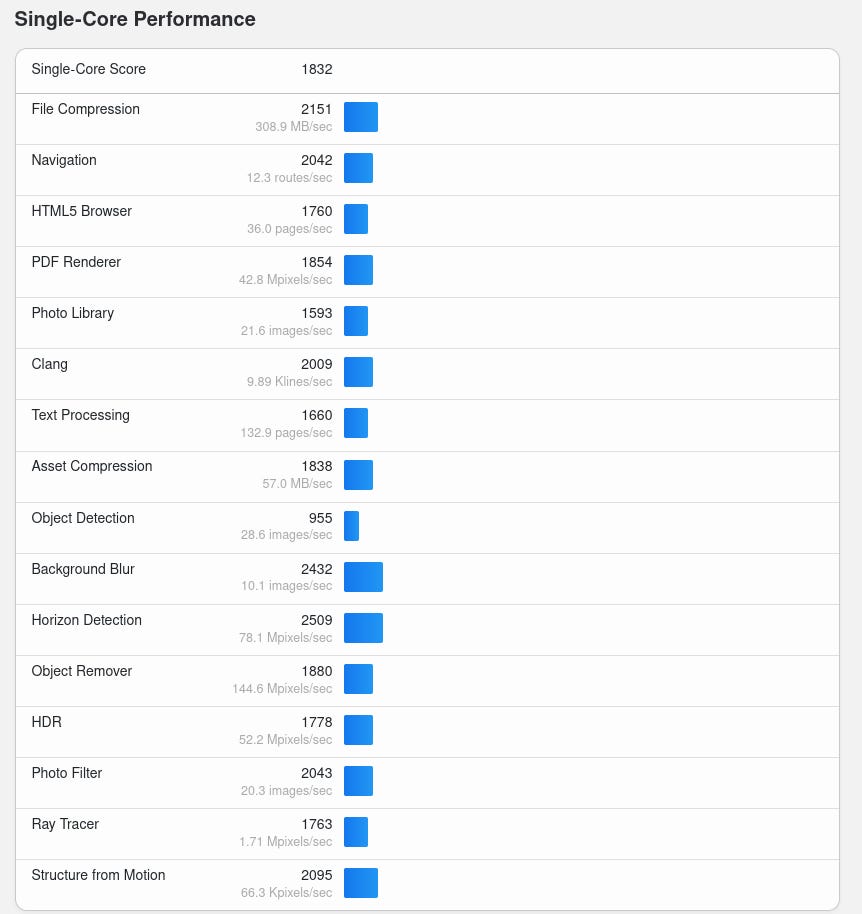The image size is (862, 914).
Task: Select the Photo Library row label
Action: [x=72, y=313]
